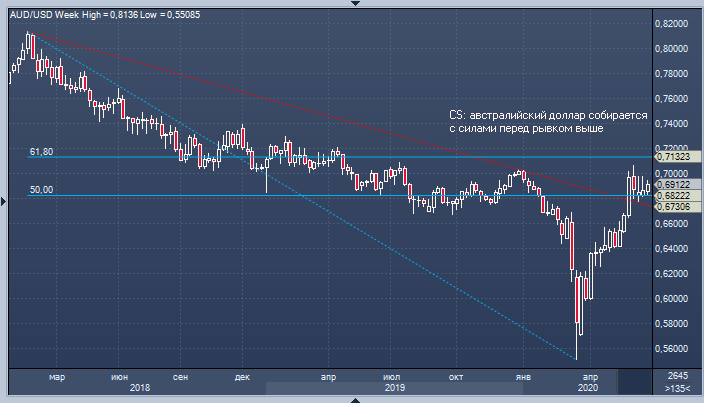Click the 2020 year label on timeline
Screen dimensions: 704x403
click(x=588, y=387)
